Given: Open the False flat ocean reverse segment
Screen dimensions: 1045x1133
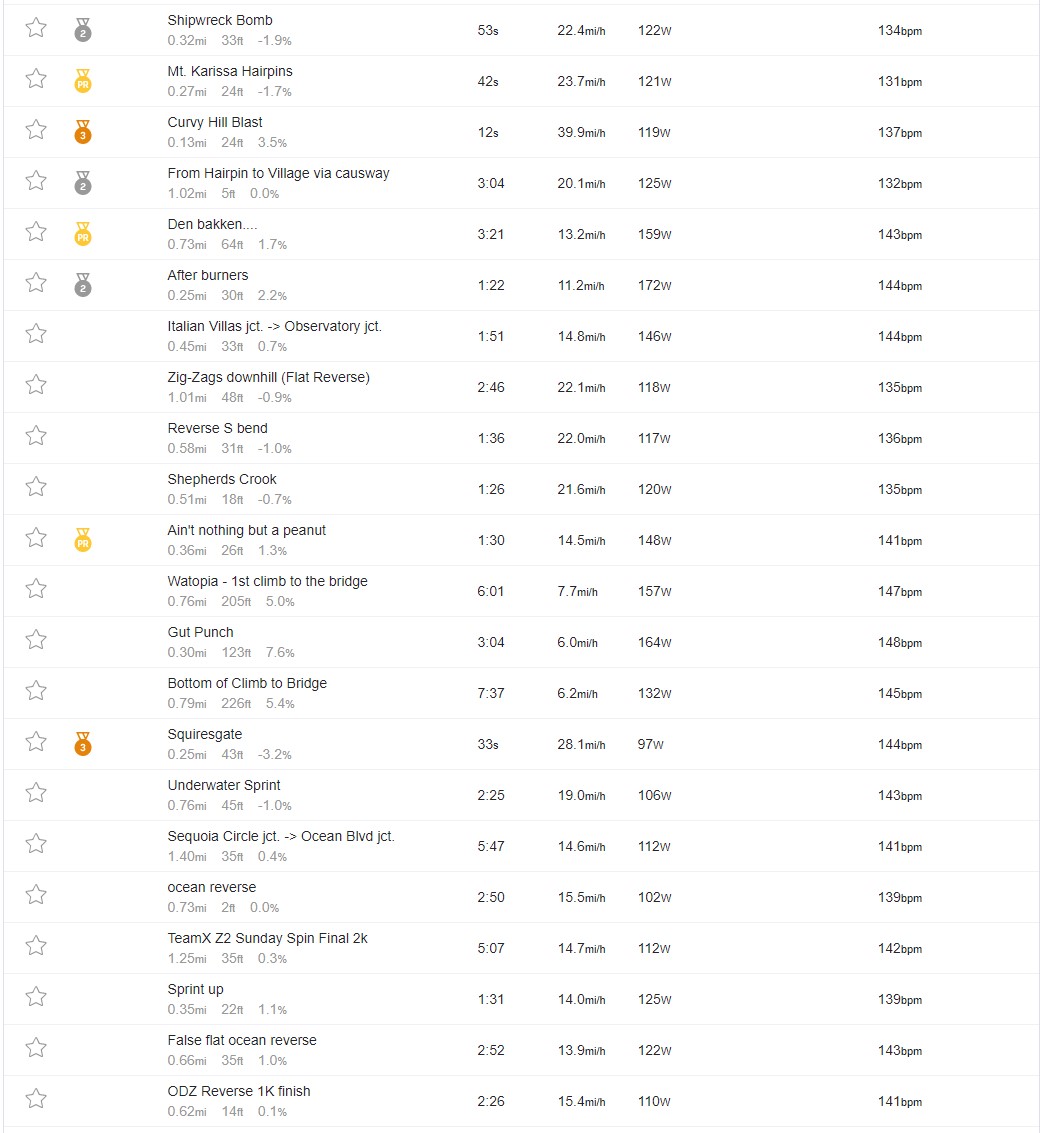Looking at the screenshot, I should [x=241, y=1040].
